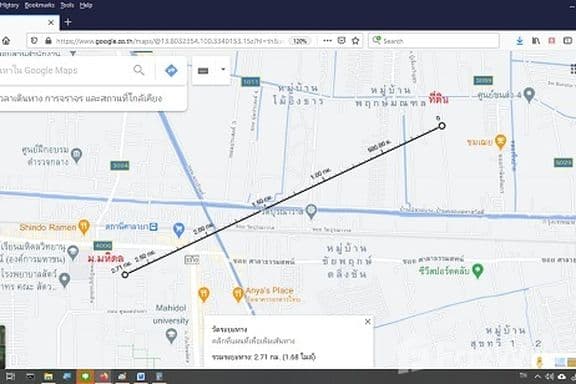Focus the Firefox Search box

pos(434,41)
